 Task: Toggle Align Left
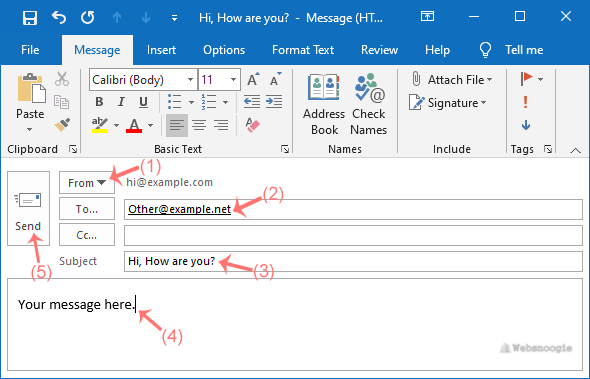pos(177,125)
